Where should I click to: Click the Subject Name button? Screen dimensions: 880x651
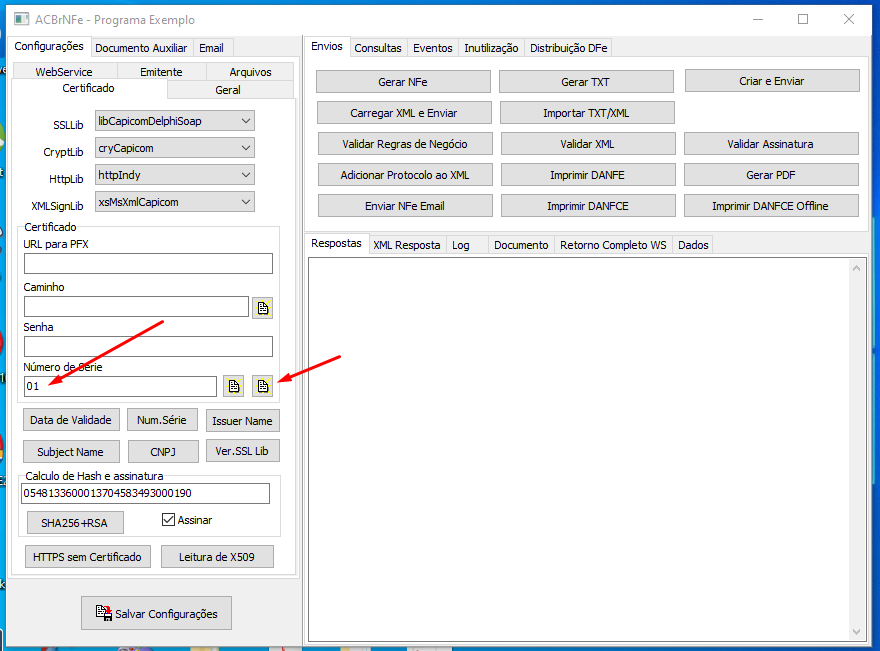click(x=71, y=452)
